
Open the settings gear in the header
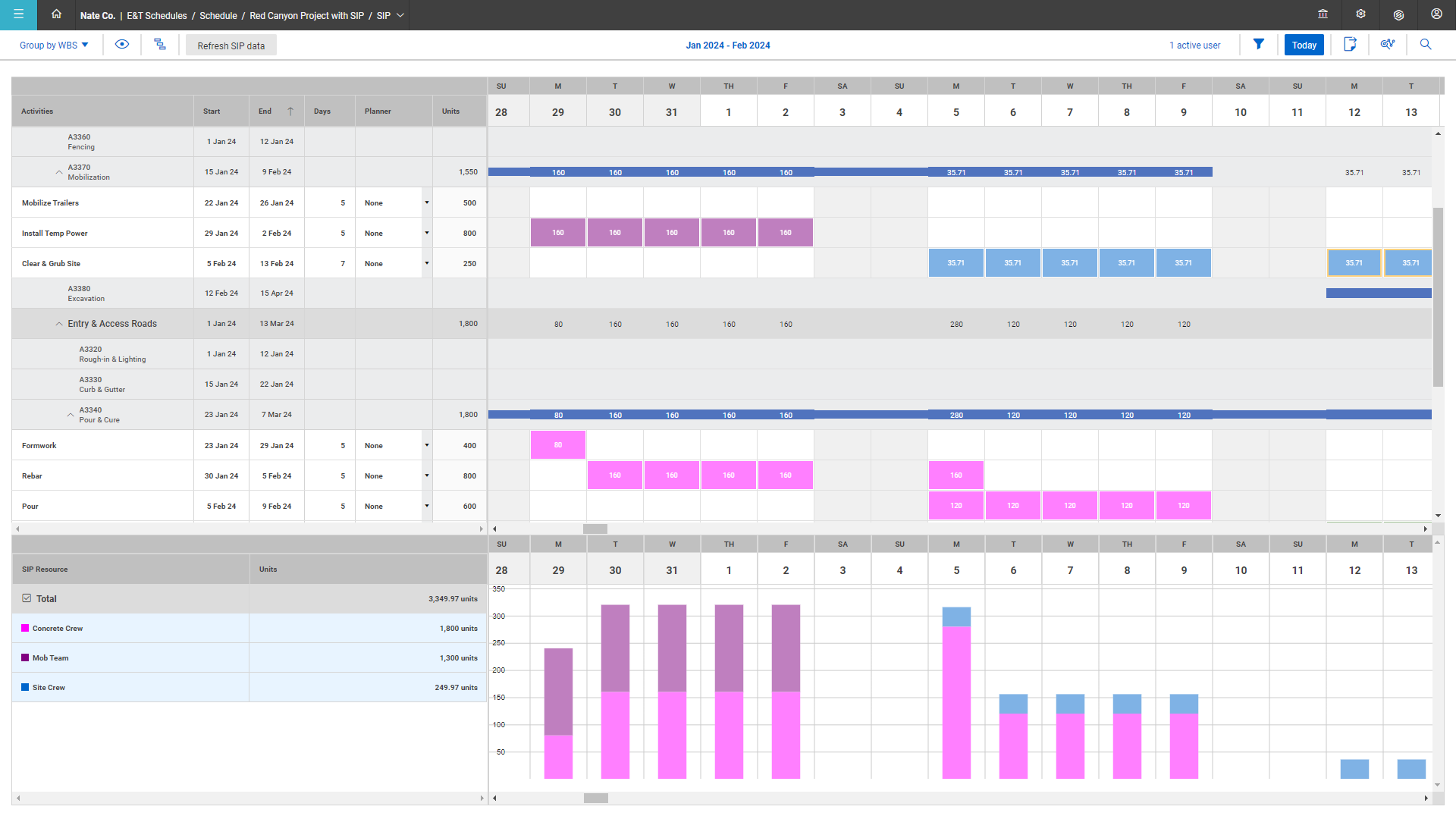pos(1360,14)
